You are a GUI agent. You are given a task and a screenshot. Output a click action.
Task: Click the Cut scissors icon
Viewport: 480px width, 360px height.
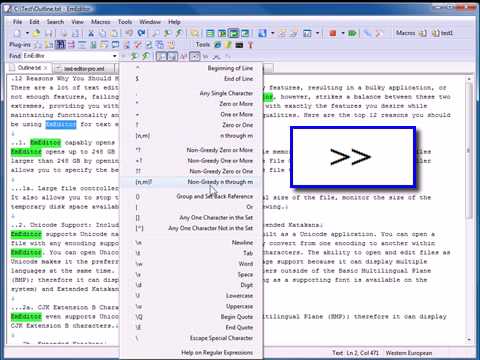(91, 33)
